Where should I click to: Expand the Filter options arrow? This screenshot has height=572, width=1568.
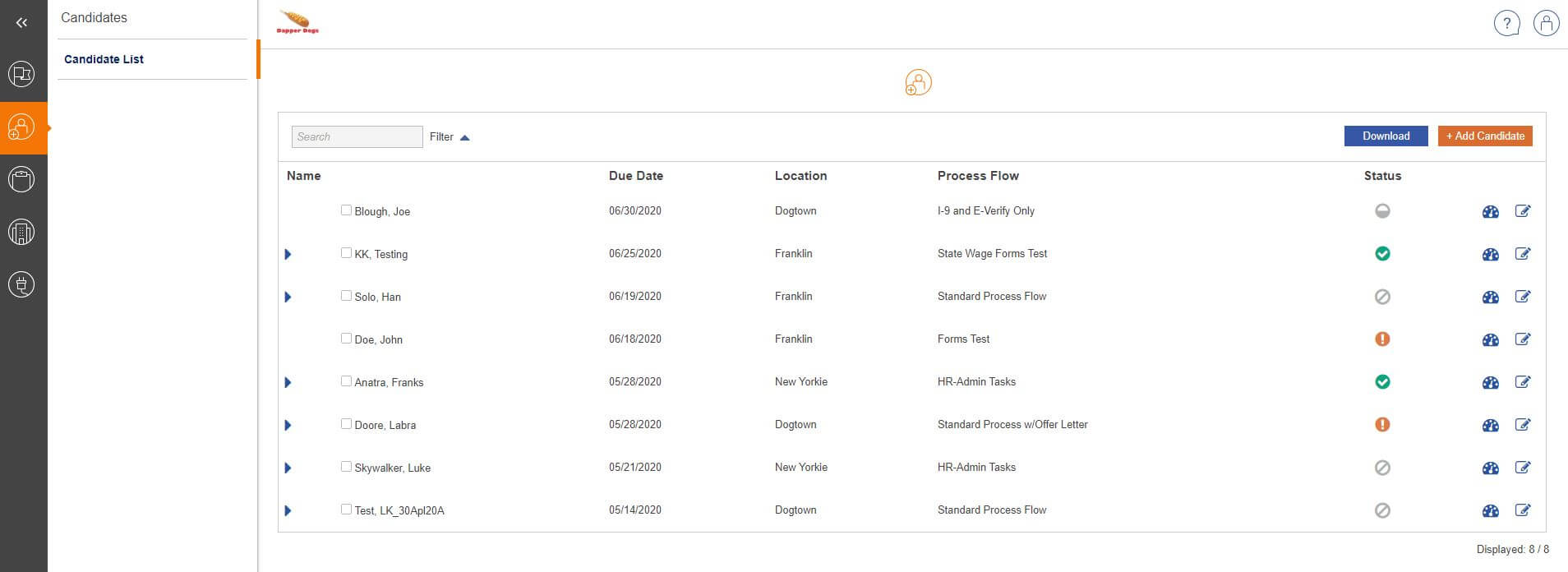tap(464, 137)
